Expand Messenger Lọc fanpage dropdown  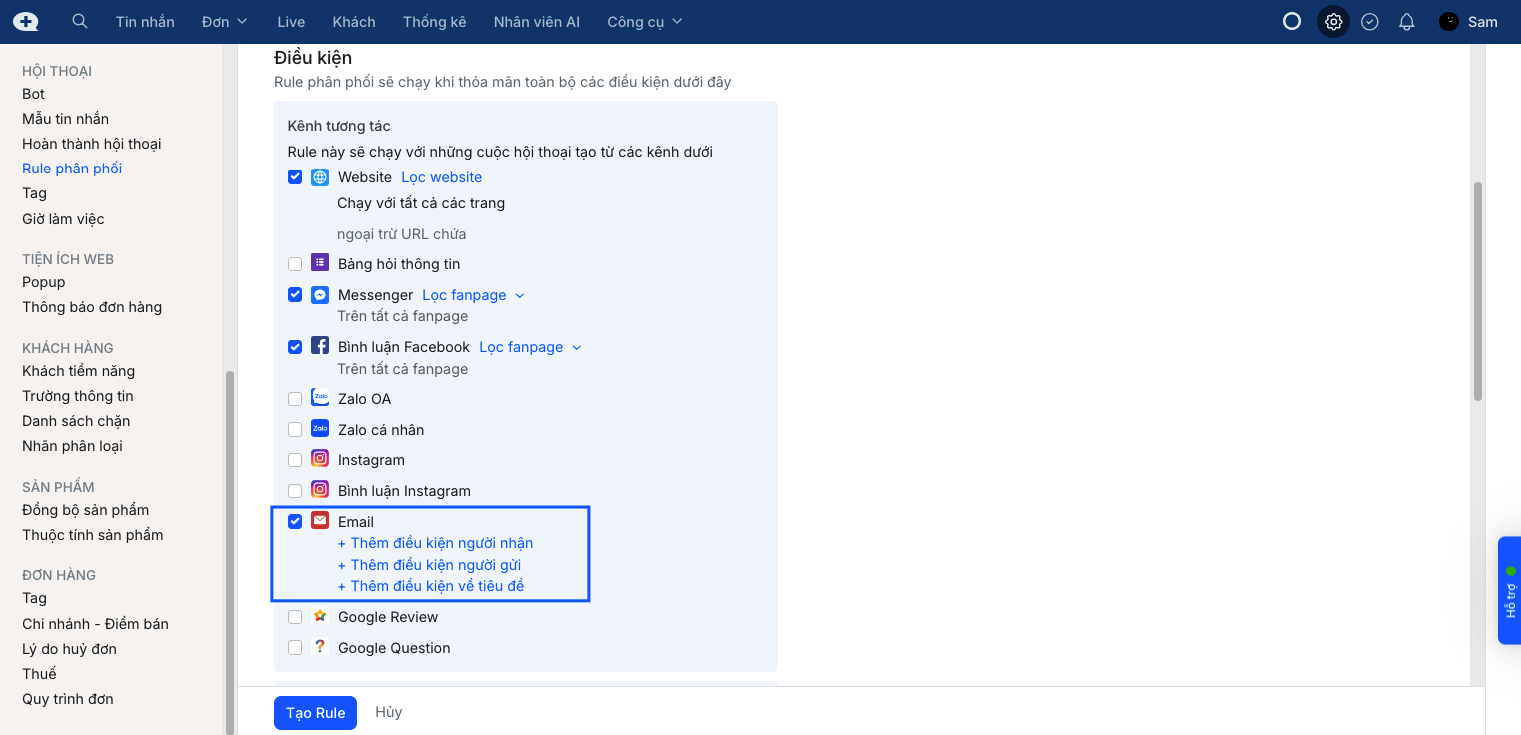point(473,295)
